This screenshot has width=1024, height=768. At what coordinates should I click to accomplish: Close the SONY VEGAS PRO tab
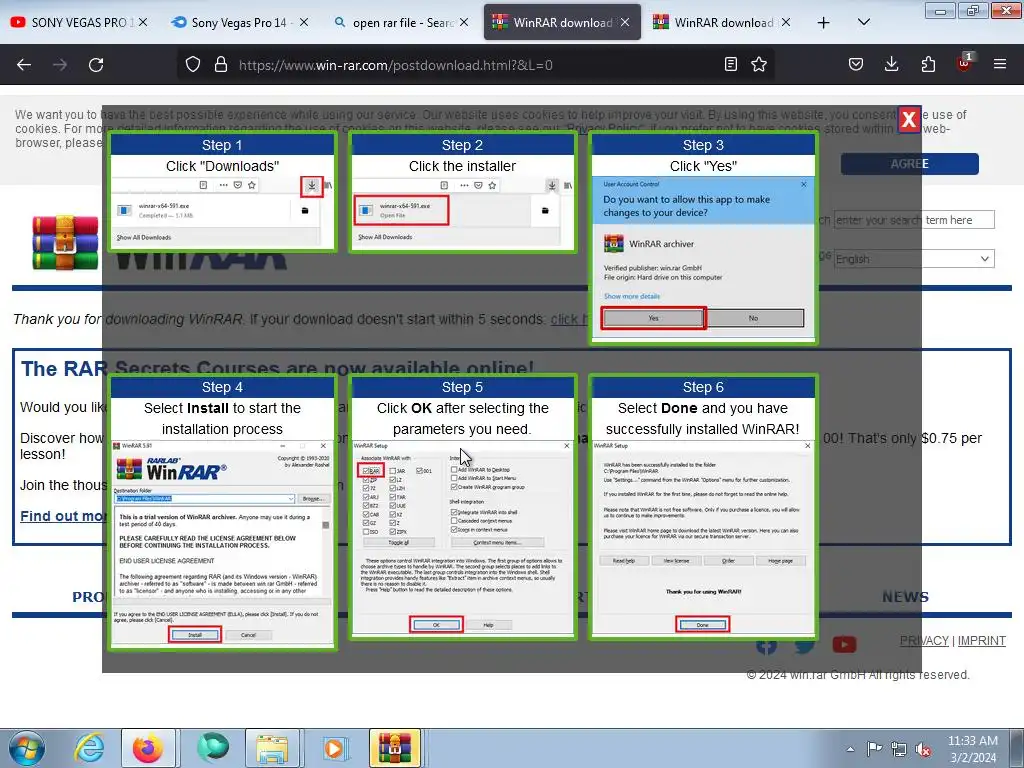coord(143,22)
